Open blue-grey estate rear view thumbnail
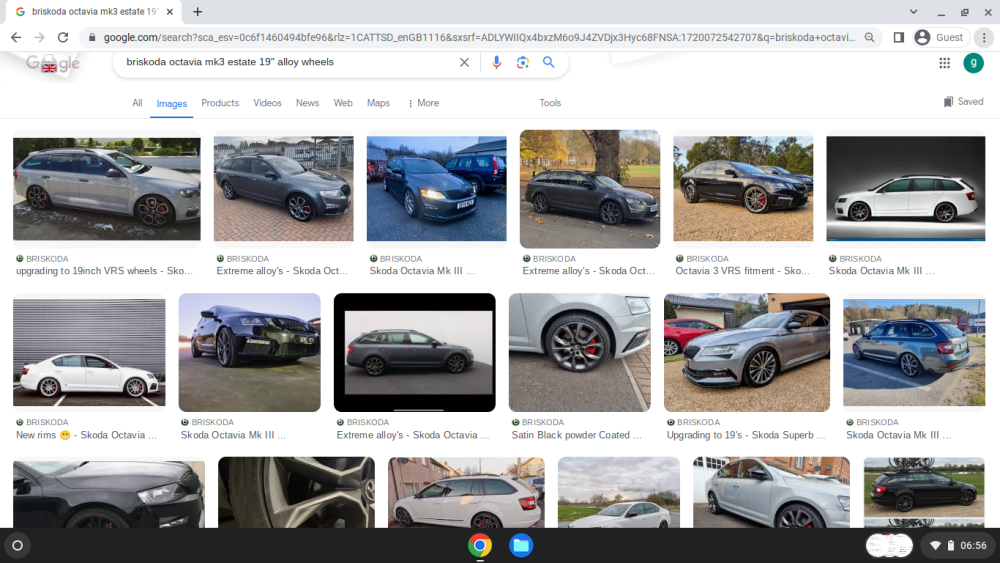Image resolution: width=1000 pixels, height=563 pixels. (914, 353)
